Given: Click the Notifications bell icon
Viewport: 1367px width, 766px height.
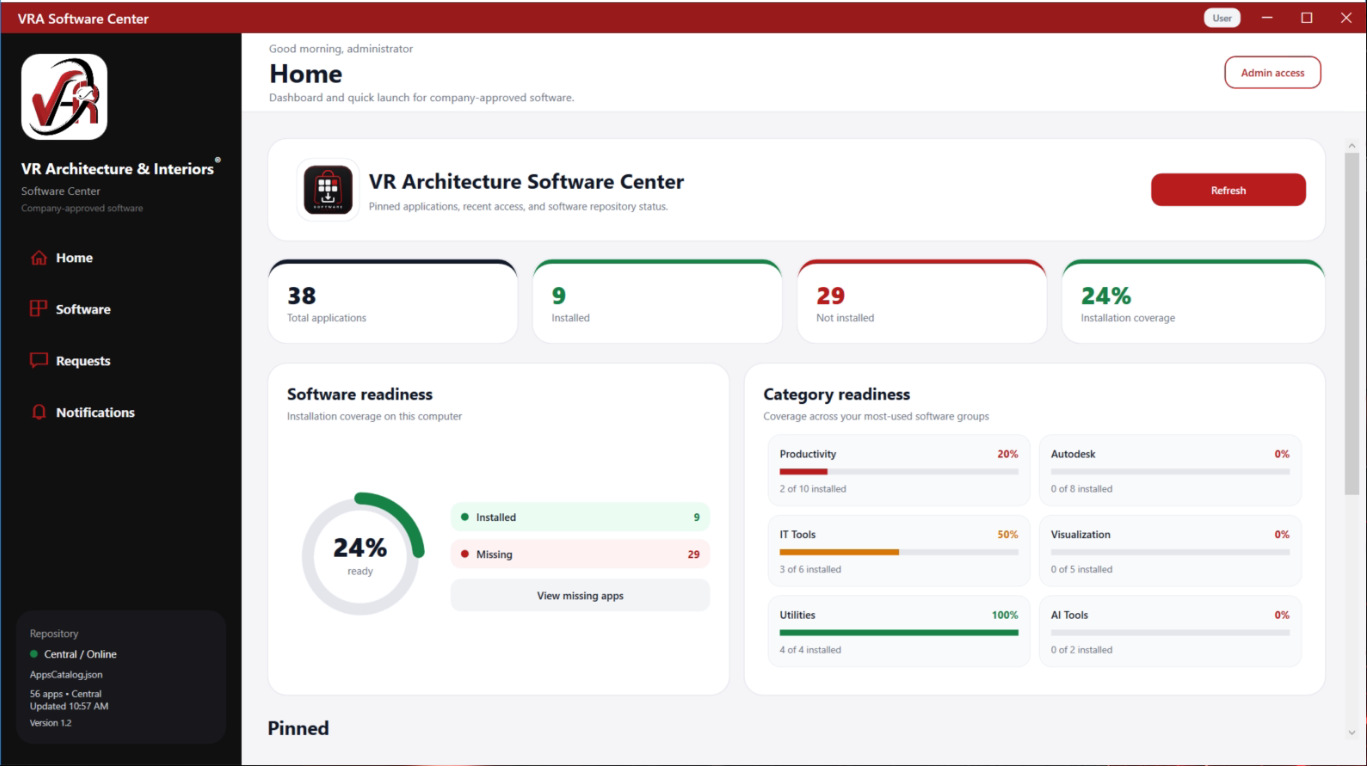Looking at the screenshot, I should click(39, 412).
